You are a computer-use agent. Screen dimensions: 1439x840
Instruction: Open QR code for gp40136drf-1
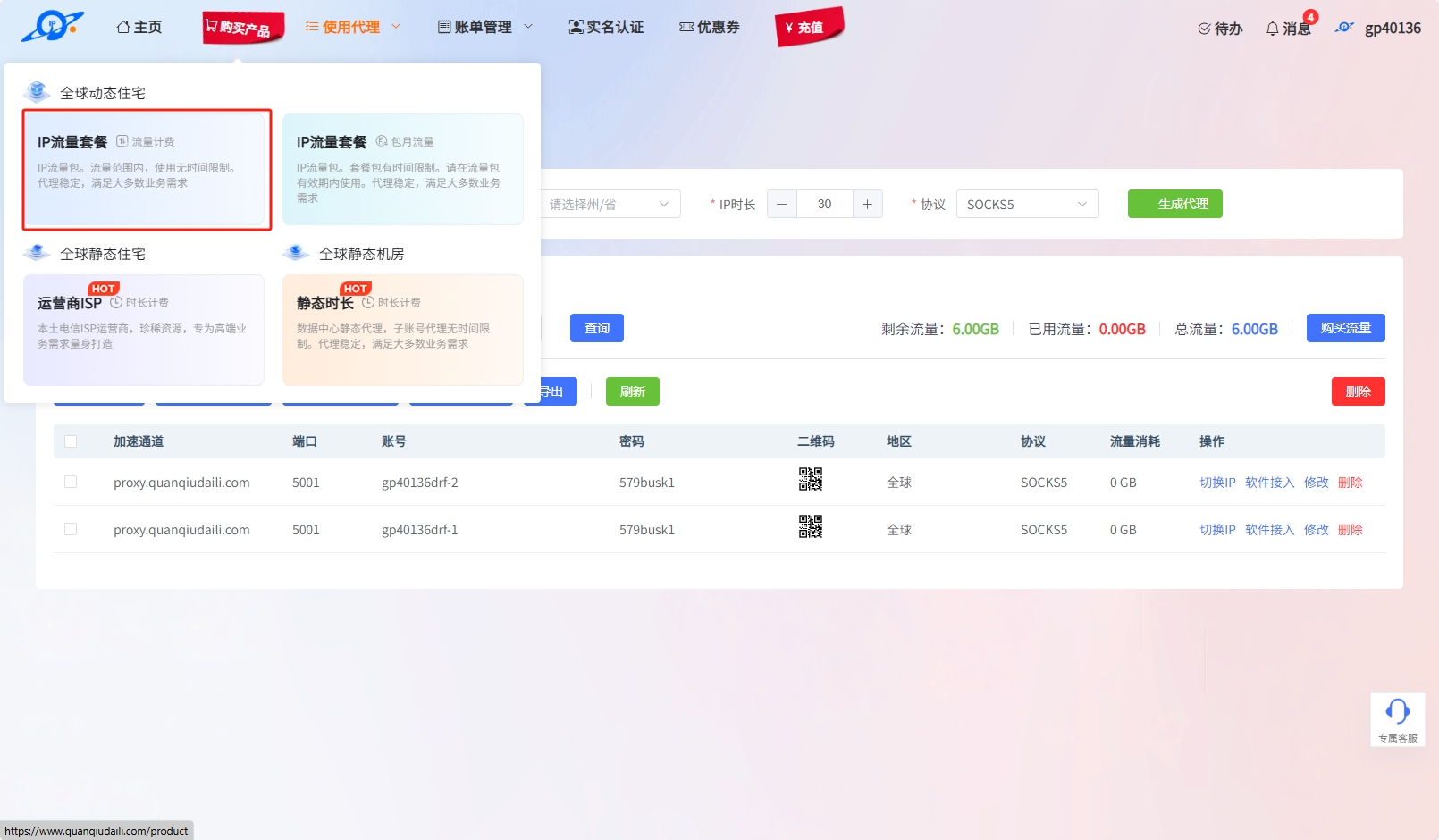coord(810,527)
